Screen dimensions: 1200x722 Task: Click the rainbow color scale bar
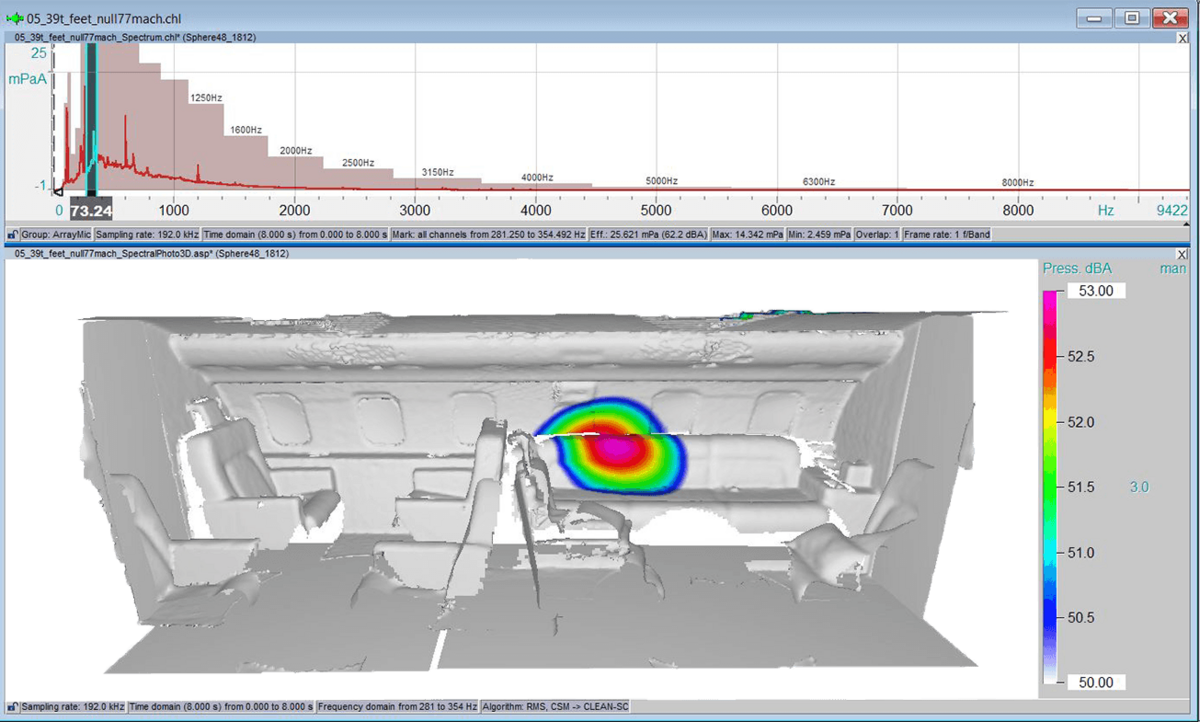point(1049,486)
